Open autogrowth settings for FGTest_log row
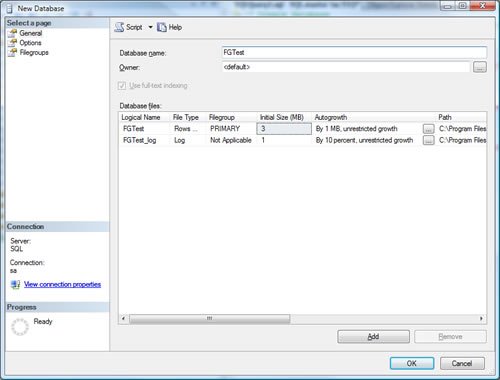 coord(429,140)
